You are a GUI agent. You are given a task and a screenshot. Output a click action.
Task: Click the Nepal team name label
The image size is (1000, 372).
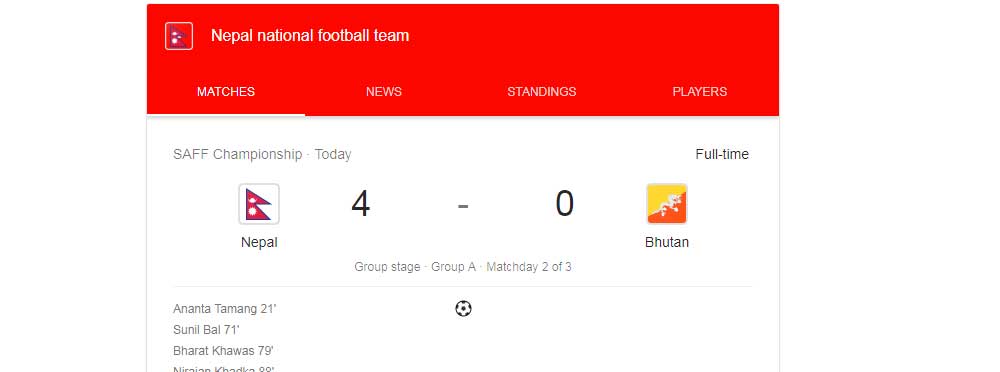[259, 243]
